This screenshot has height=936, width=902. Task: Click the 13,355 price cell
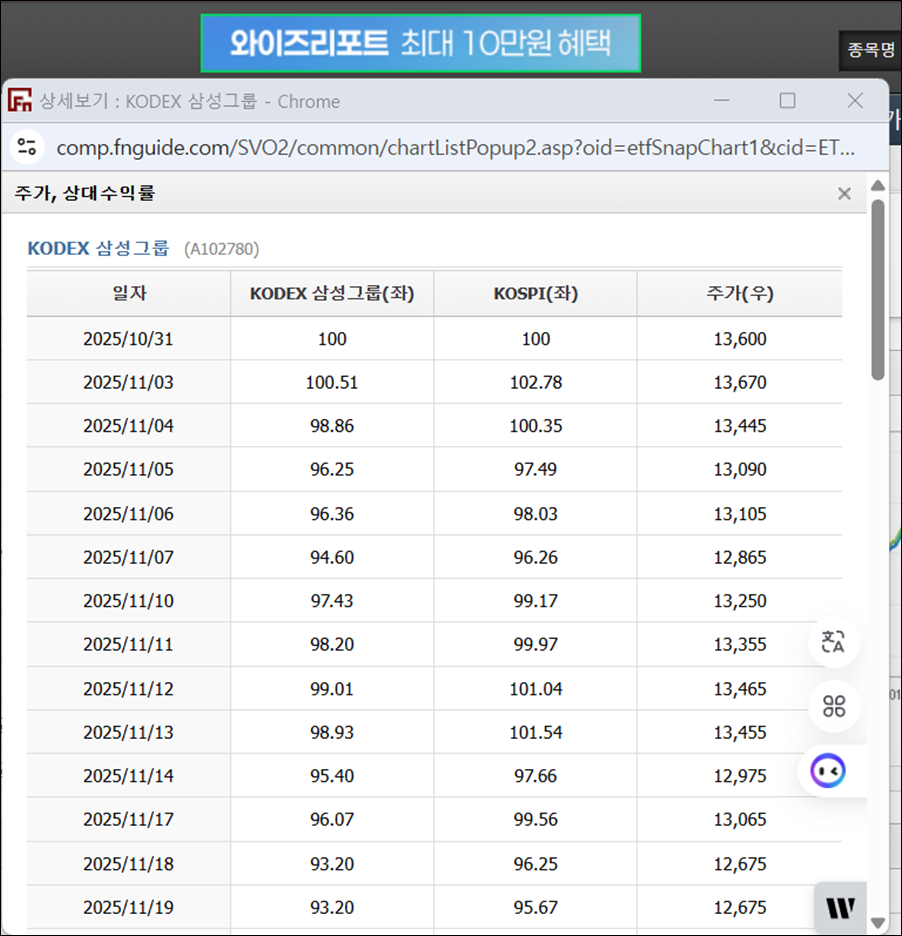[740, 644]
